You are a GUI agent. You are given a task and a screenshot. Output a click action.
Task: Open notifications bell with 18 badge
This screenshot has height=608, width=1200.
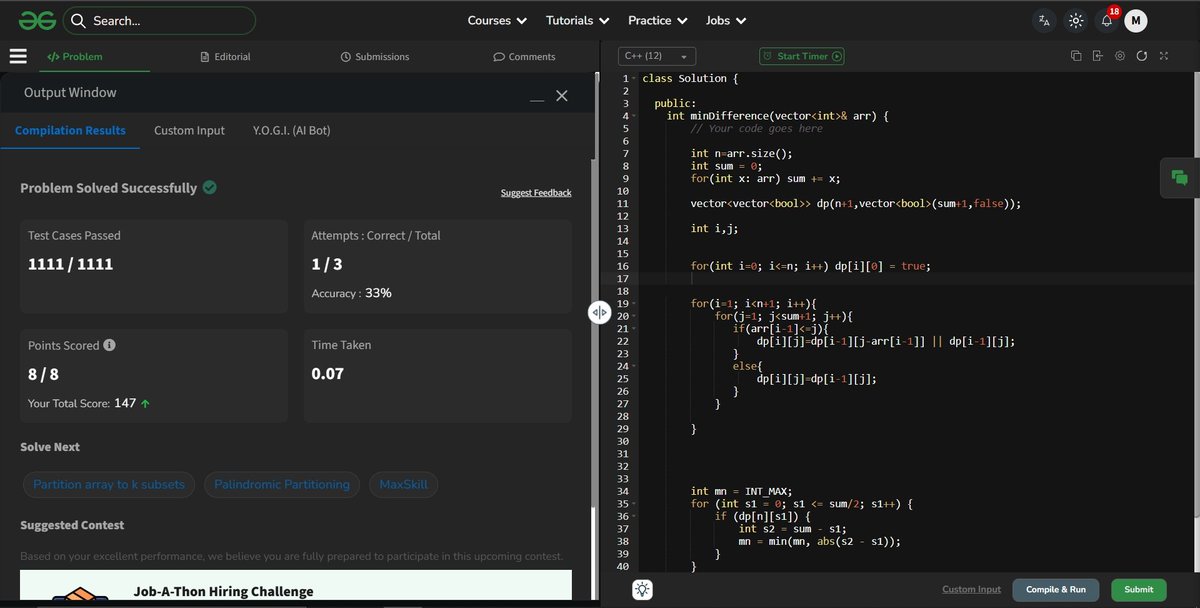pos(1107,20)
